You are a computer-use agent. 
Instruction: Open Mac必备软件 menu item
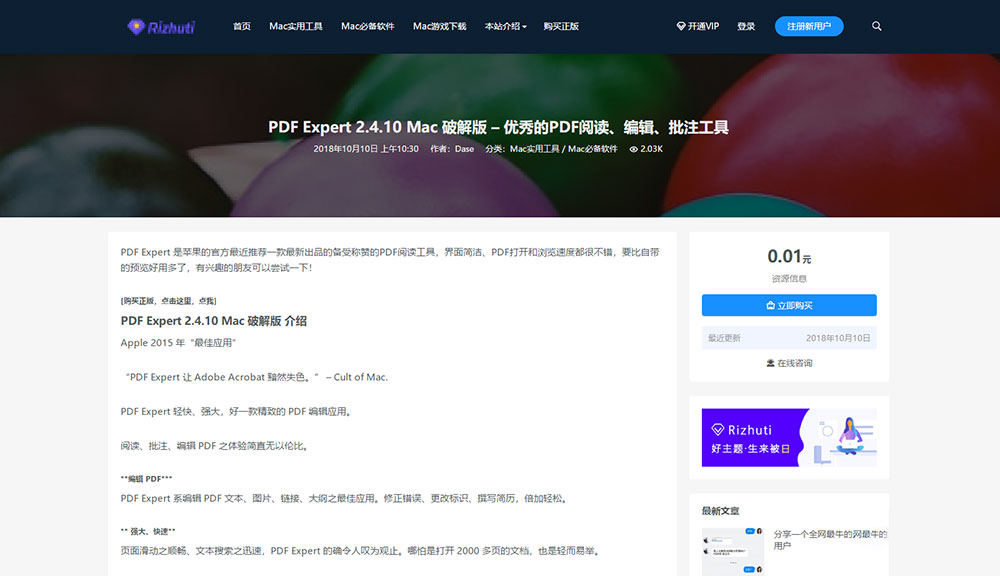367,26
